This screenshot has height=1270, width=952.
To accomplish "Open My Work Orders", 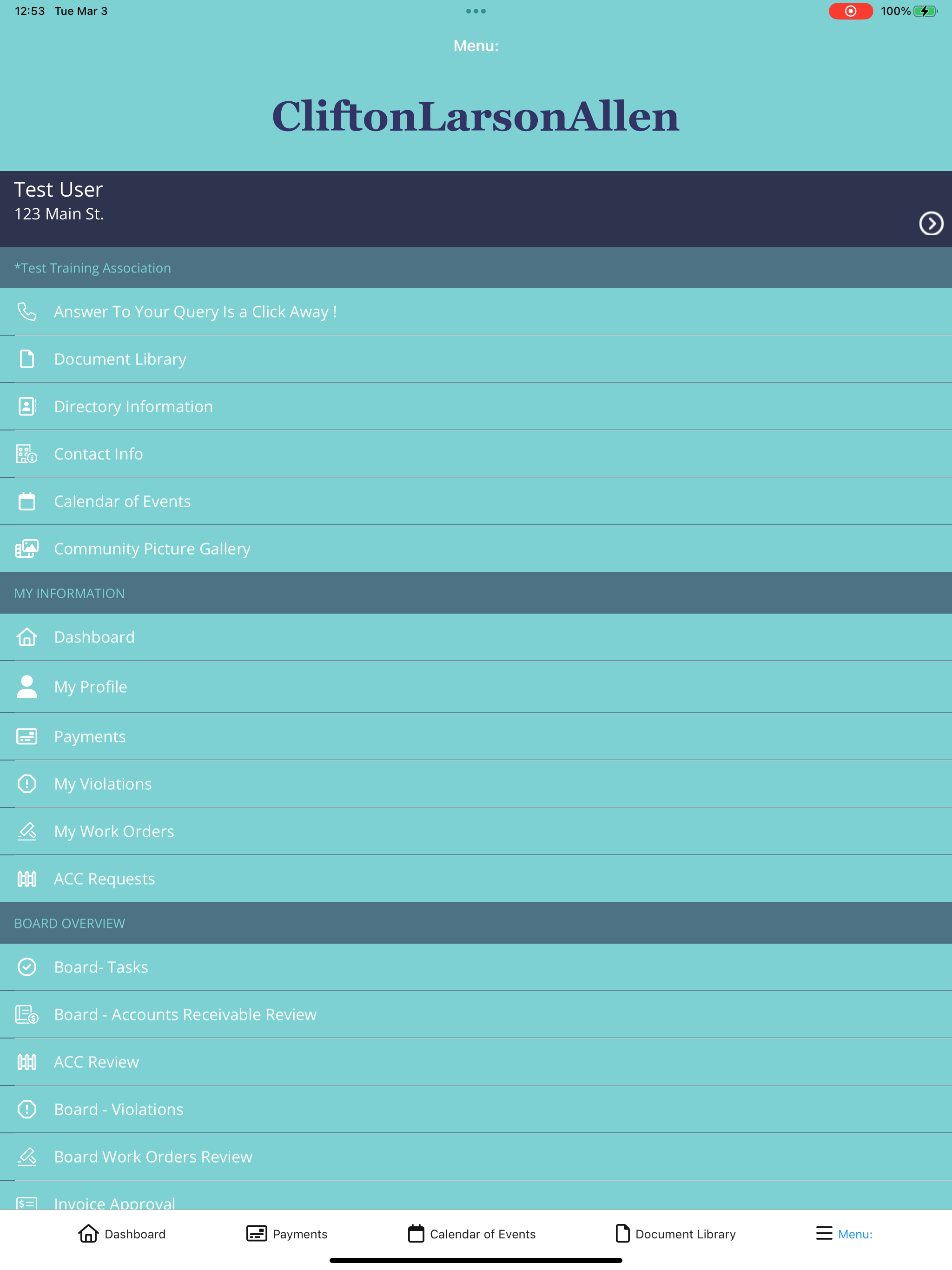I will (476, 831).
